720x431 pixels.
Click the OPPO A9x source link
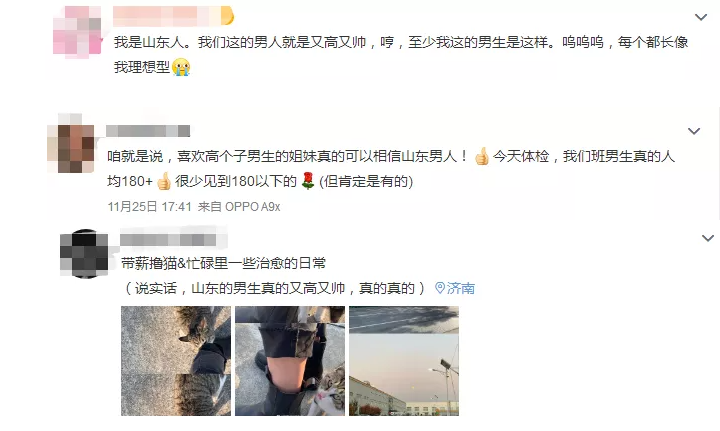tap(253, 207)
